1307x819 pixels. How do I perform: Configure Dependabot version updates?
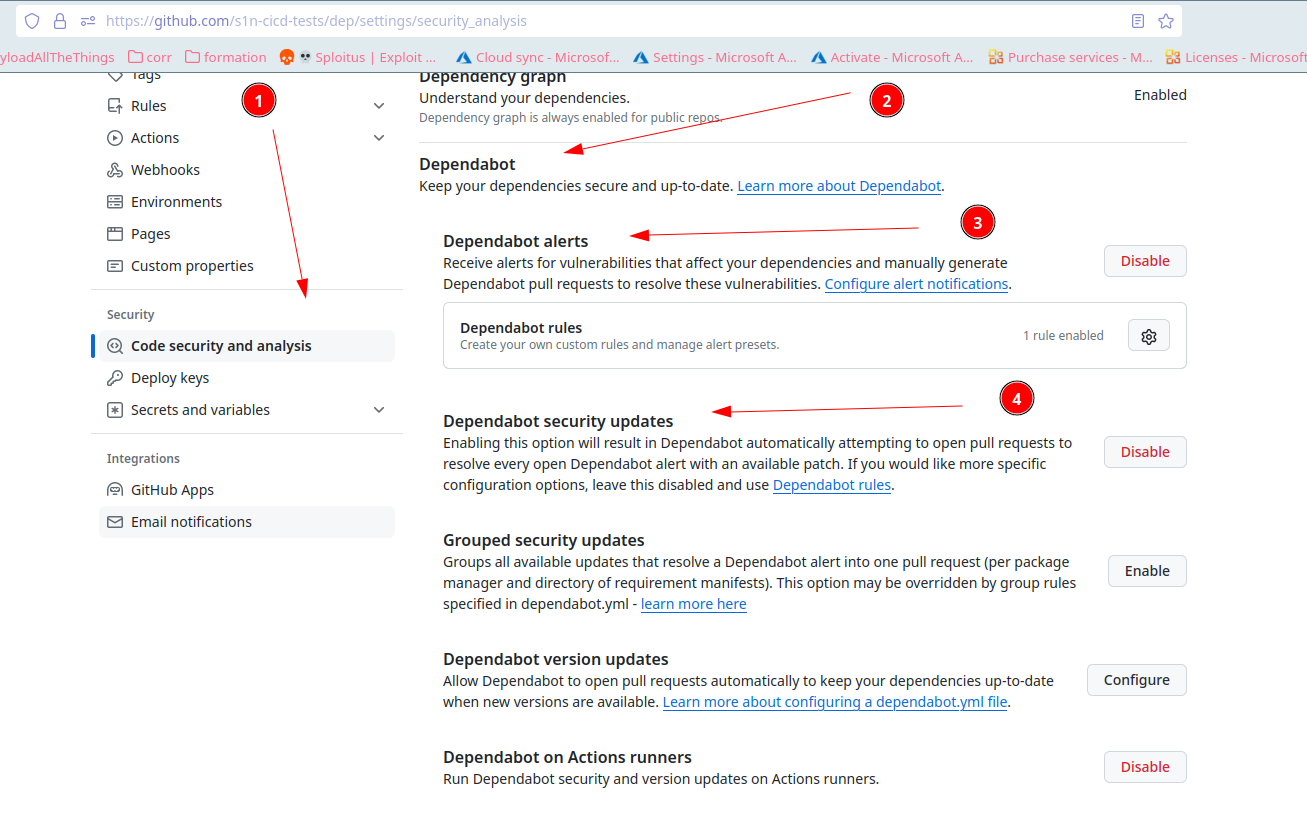1137,680
